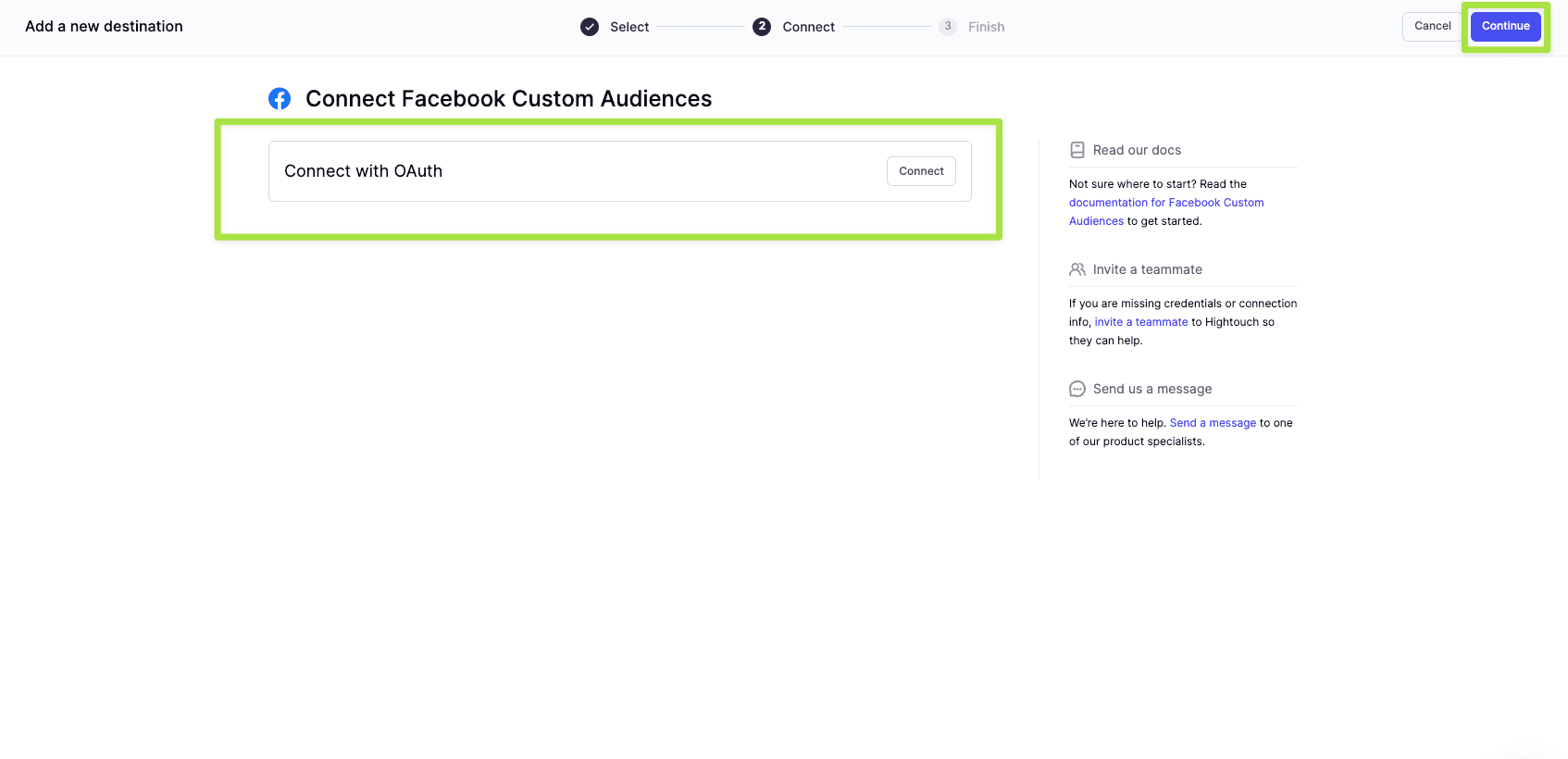The width and height of the screenshot is (1568, 759).
Task: Click the people icon beside Invite a teammate
Action: [1077, 269]
